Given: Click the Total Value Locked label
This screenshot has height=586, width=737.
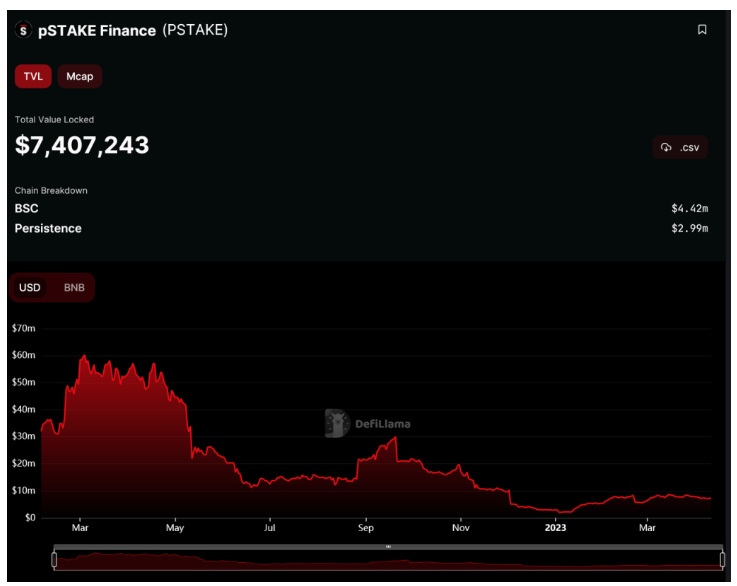Looking at the screenshot, I should [54, 119].
